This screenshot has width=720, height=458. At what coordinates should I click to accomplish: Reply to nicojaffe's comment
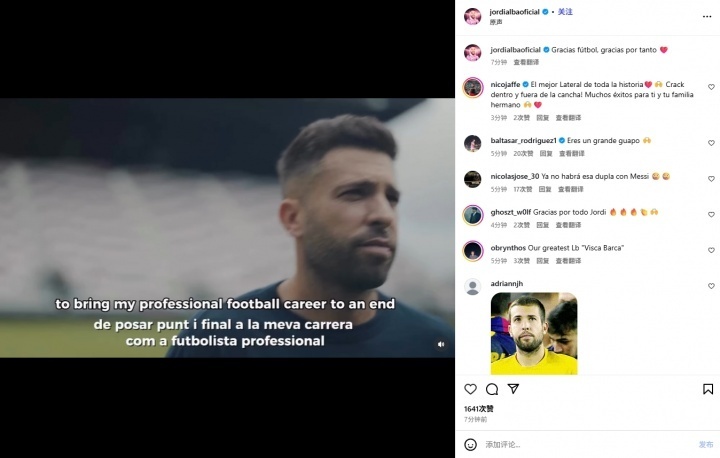(543, 118)
